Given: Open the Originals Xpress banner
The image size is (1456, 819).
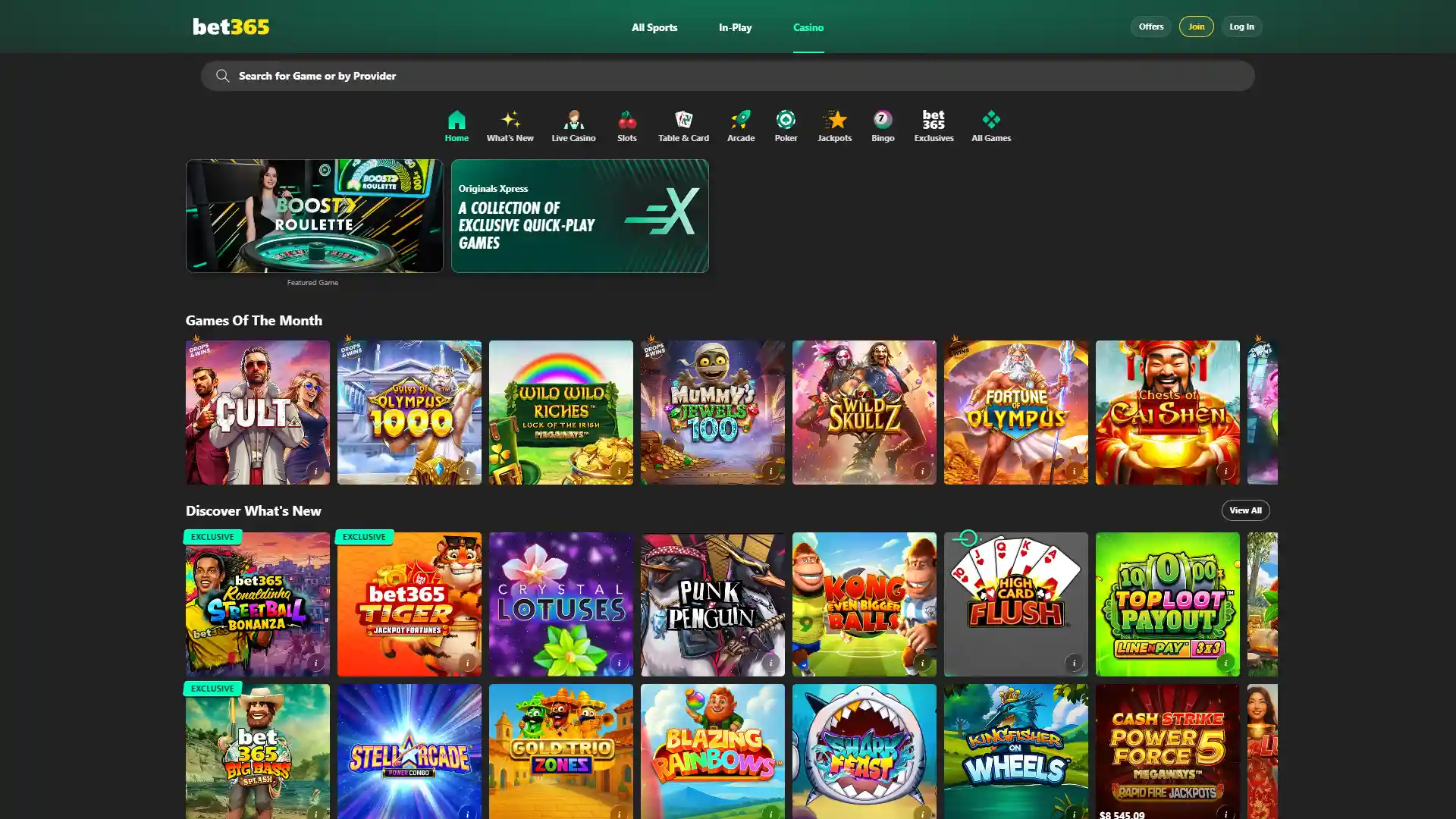Looking at the screenshot, I should click(x=580, y=215).
